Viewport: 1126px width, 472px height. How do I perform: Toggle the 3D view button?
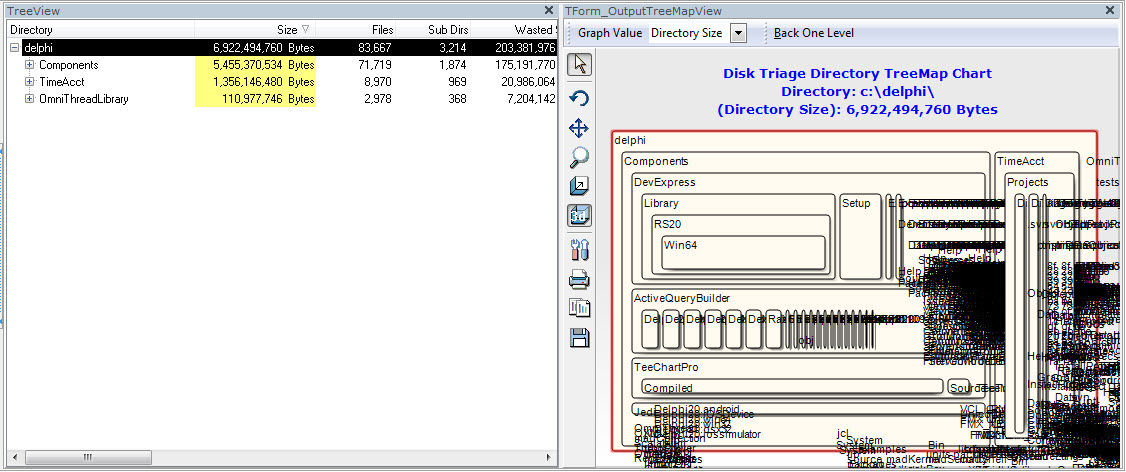[x=580, y=216]
